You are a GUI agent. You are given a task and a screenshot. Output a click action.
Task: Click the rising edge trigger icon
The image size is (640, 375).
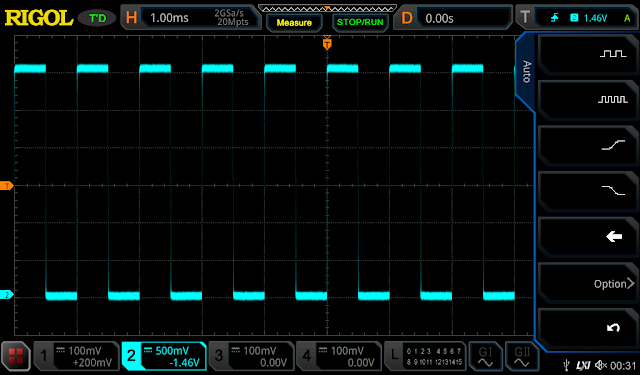click(x=554, y=18)
